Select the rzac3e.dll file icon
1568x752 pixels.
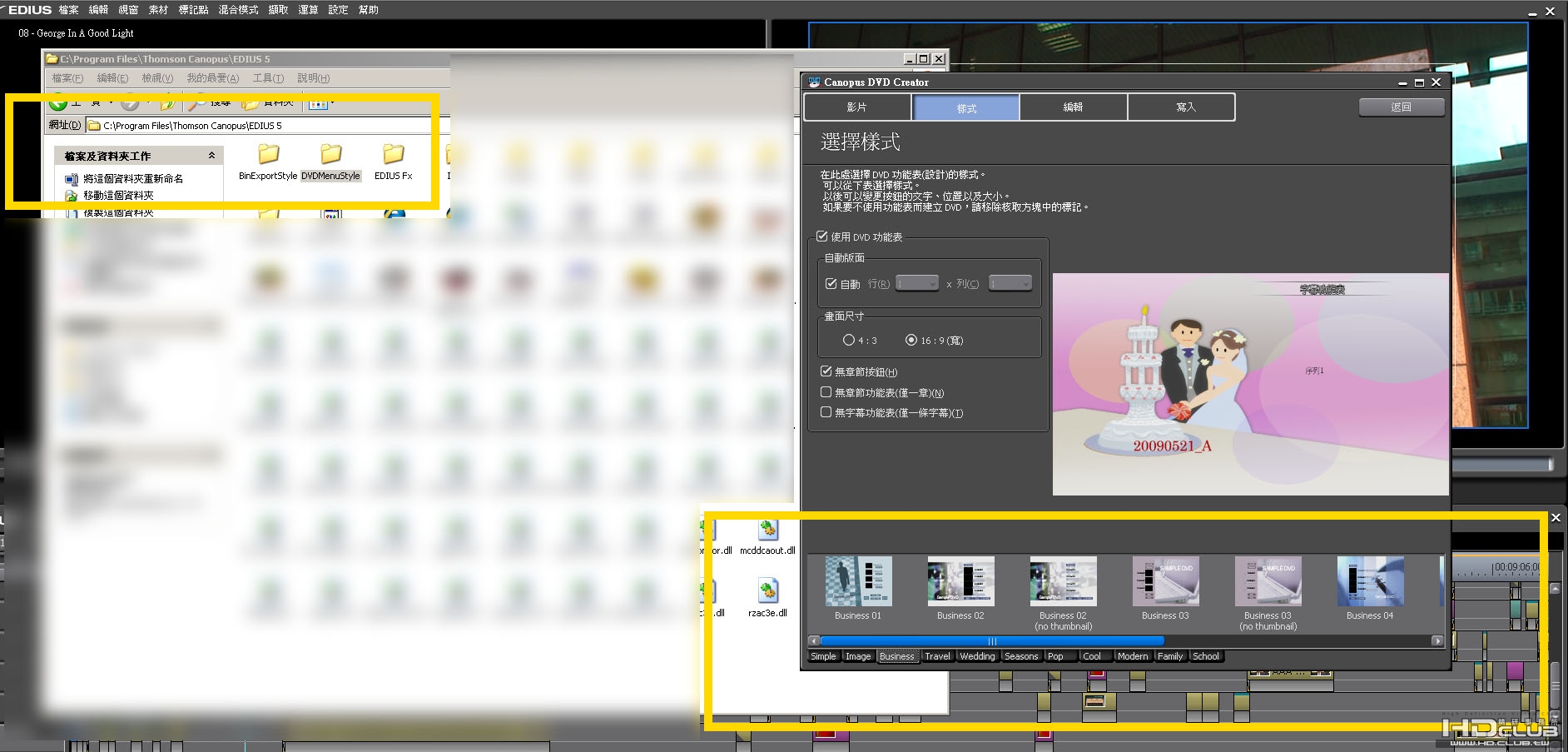pos(767,590)
